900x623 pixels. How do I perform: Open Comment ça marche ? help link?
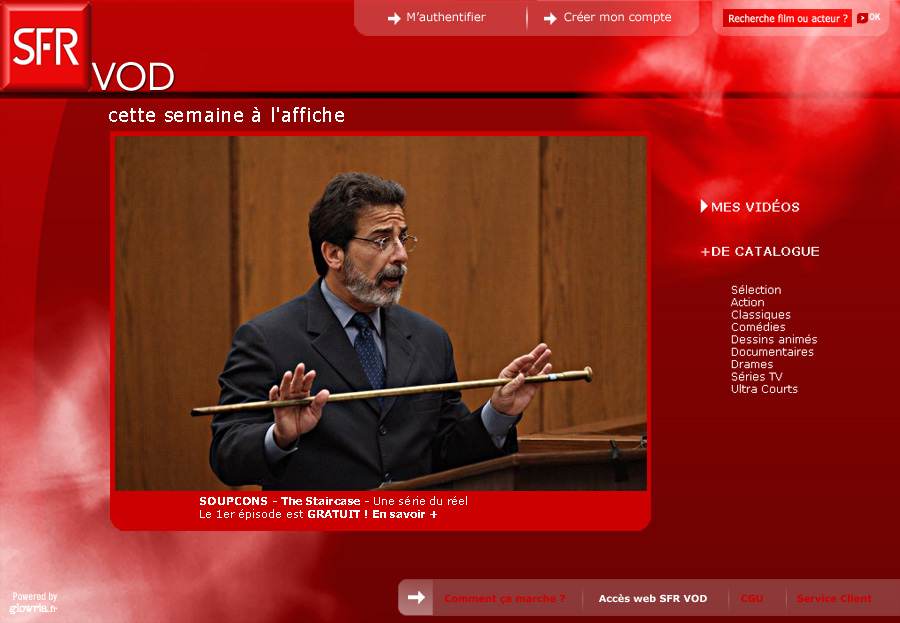click(504, 598)
